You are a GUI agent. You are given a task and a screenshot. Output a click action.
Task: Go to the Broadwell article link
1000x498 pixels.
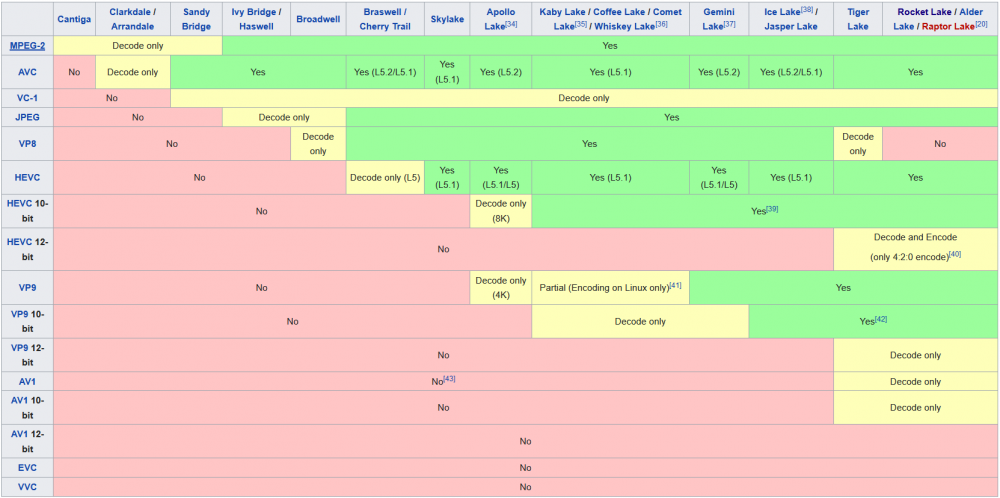tap(318, 19)
